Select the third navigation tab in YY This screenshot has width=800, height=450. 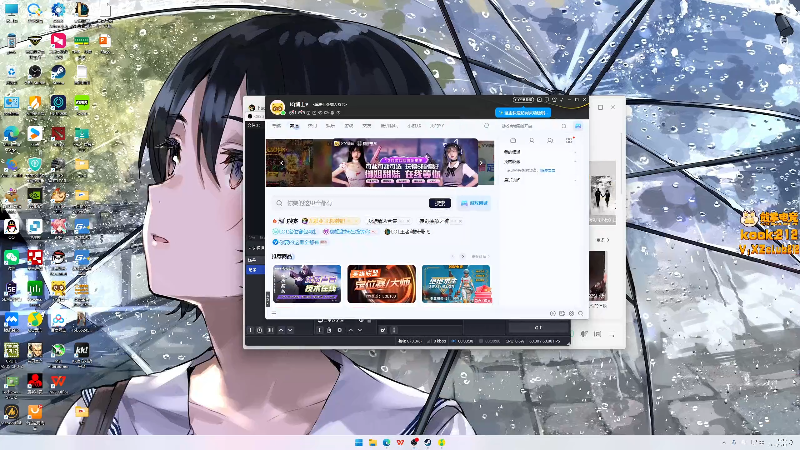pos(312,126)
